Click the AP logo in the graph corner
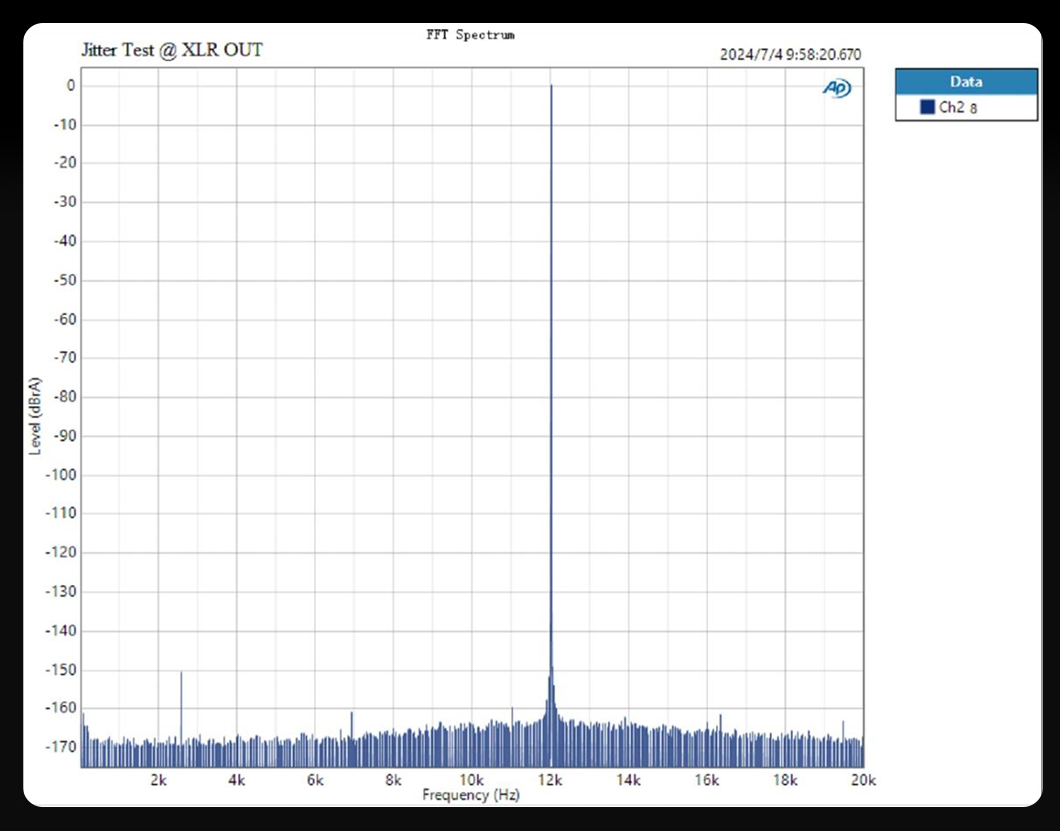1060x831 pixels. tap(836, 88)
